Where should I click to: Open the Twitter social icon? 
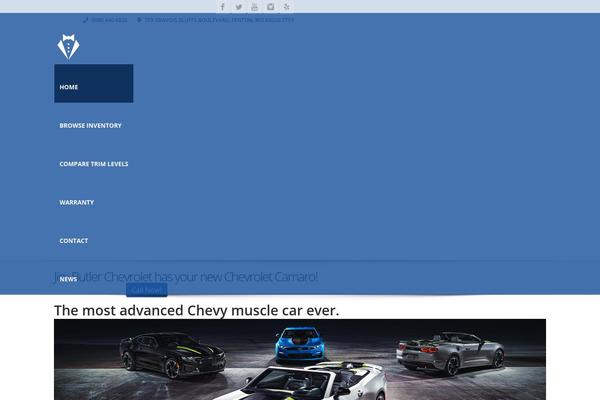(239, 7)
